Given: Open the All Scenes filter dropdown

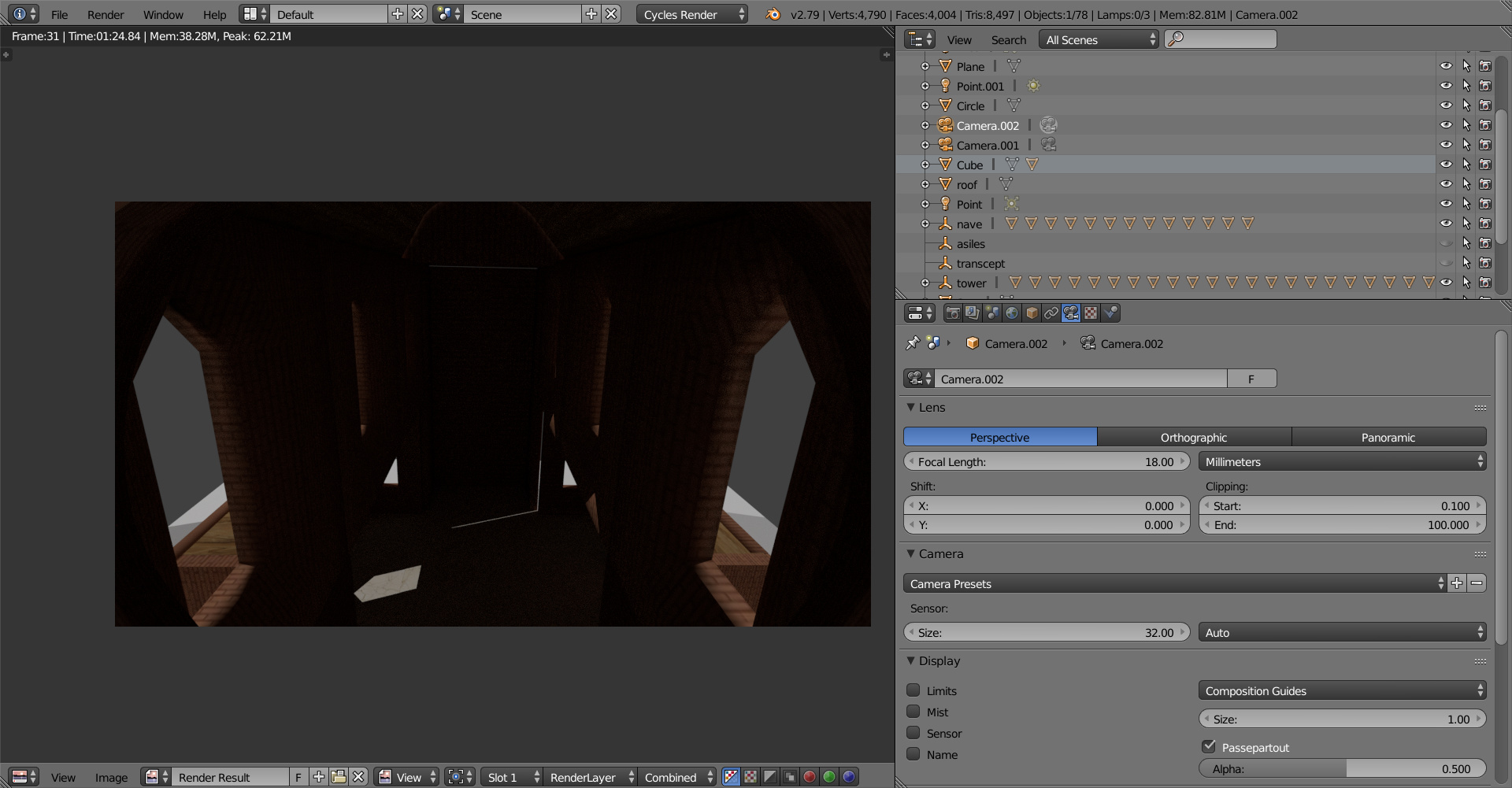Looking at the screenshot, I should coord(1099,39).
